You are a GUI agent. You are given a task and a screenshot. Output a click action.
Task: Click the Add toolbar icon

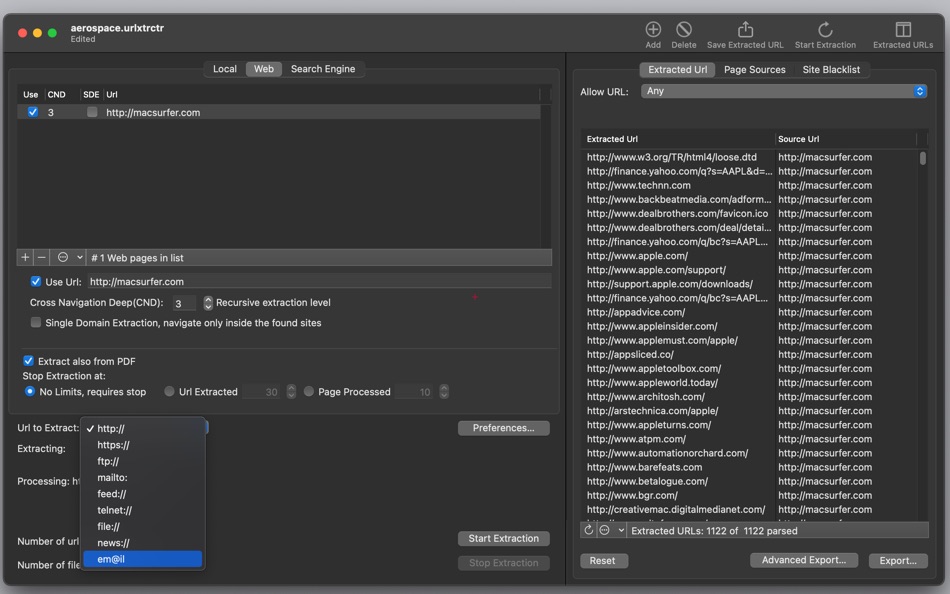[653, 29]
